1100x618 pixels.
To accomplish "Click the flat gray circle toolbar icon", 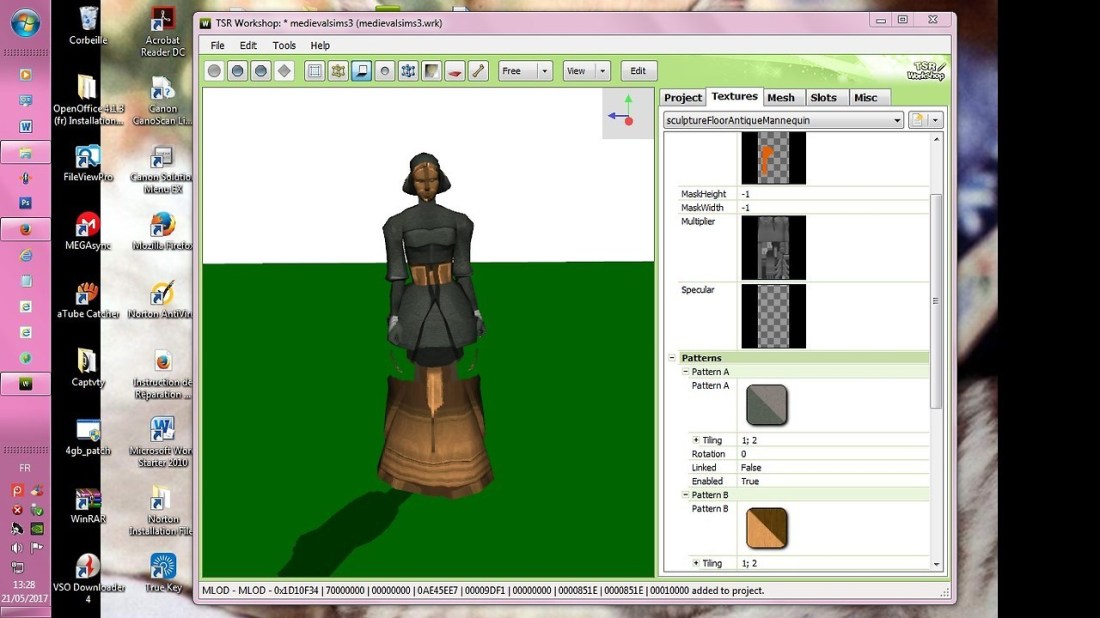I will (x=214, y=71).
